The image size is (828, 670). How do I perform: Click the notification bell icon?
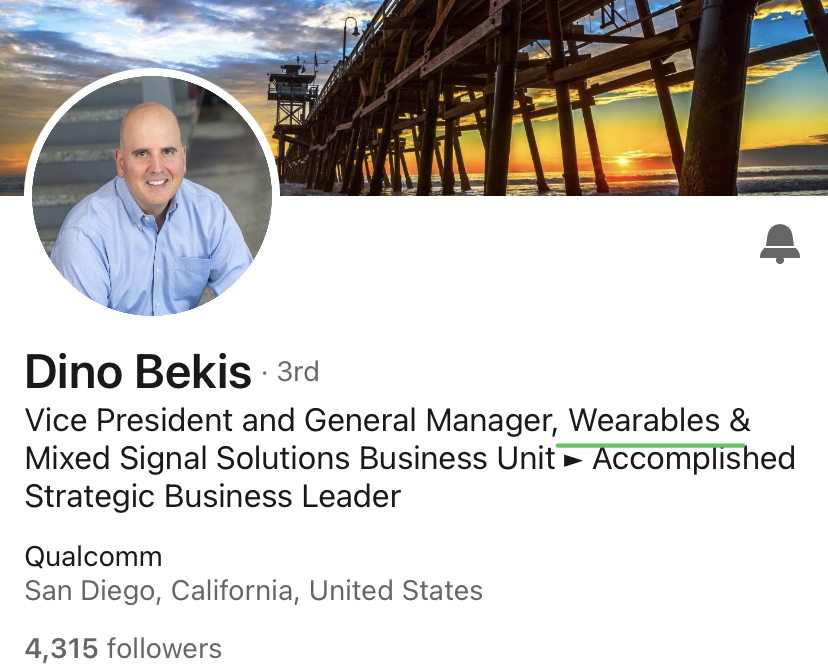click(x=780, y=244)
